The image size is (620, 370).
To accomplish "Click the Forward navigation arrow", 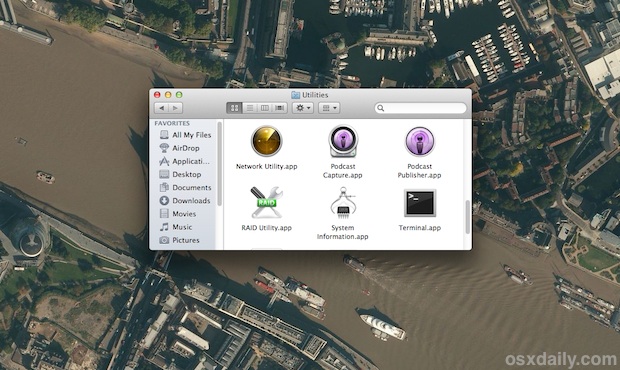I will tap(176, 108).
